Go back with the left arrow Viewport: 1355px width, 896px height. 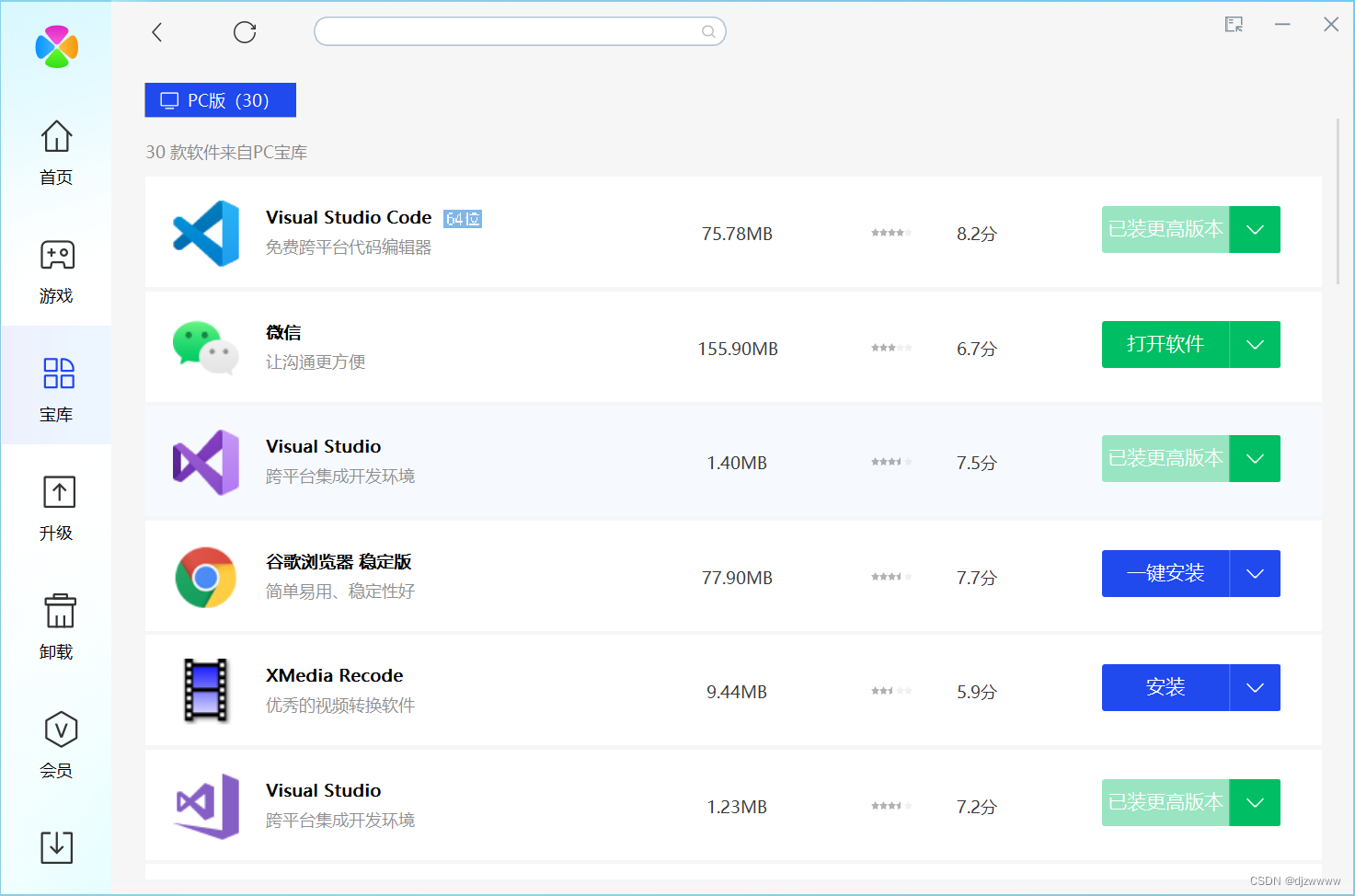point(156,32)
